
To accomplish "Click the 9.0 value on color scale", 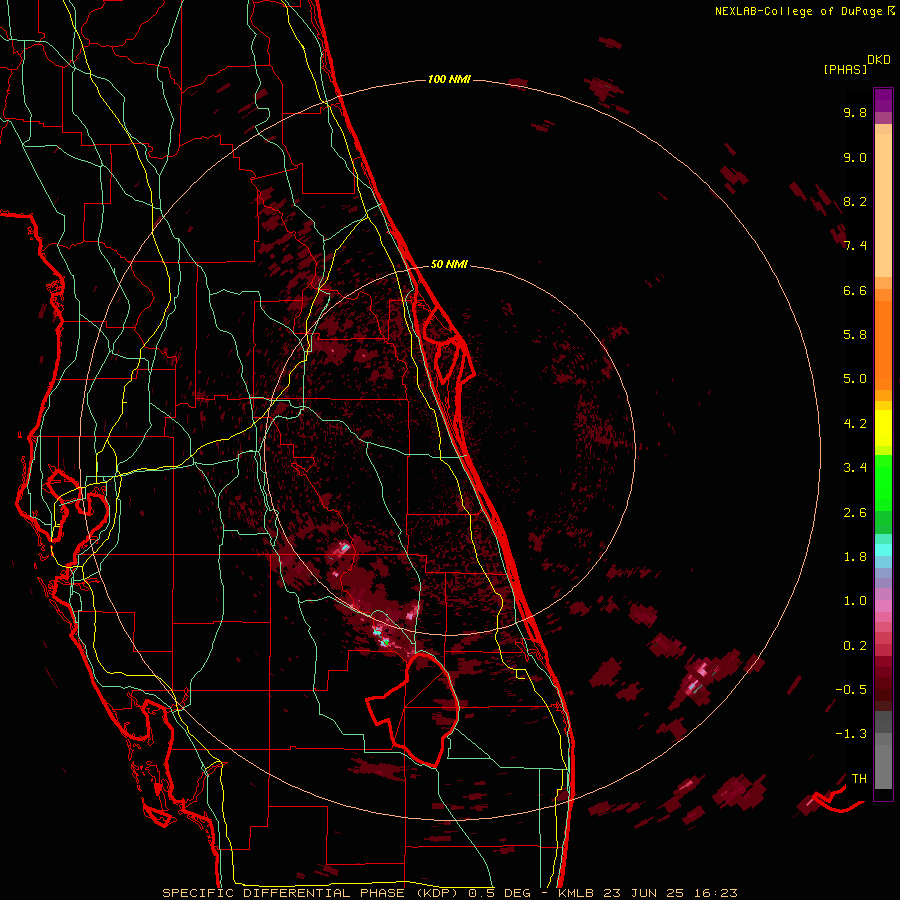I will click(855, 157).
